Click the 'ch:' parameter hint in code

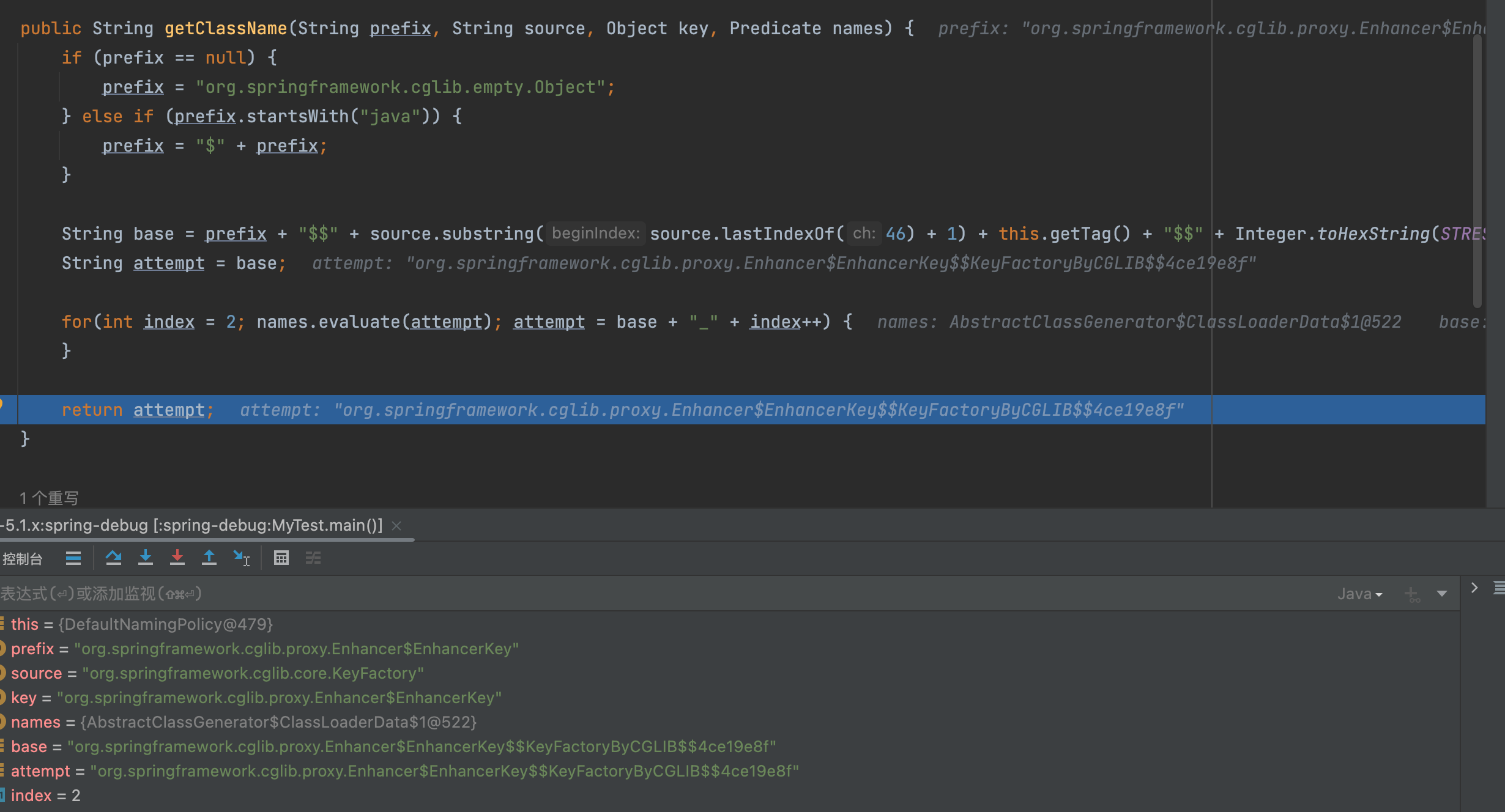(864, 234)
